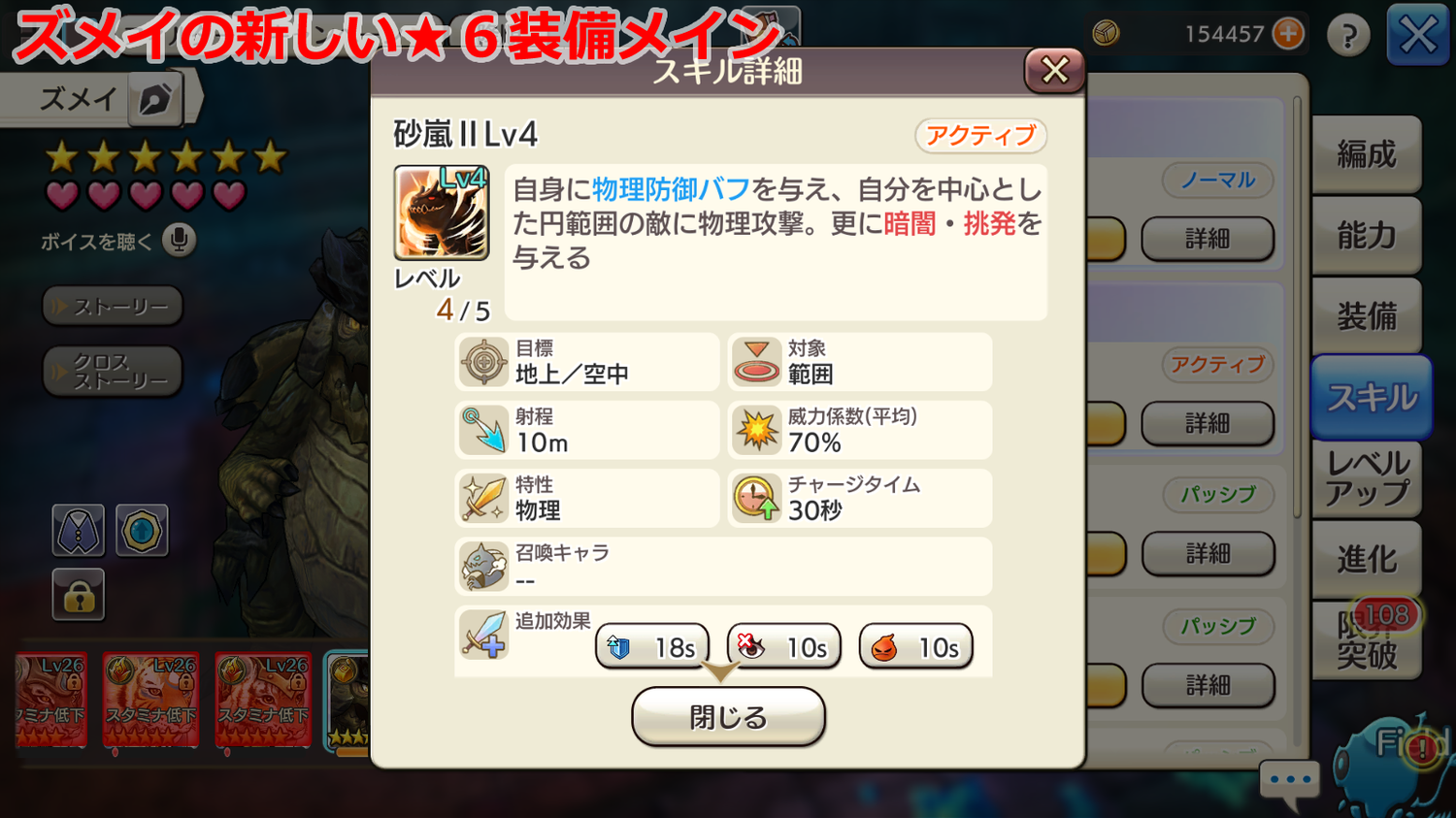Switch to the 装備 tab
The width and height of the screenshot is (1456, 818).
point(1367,316)
